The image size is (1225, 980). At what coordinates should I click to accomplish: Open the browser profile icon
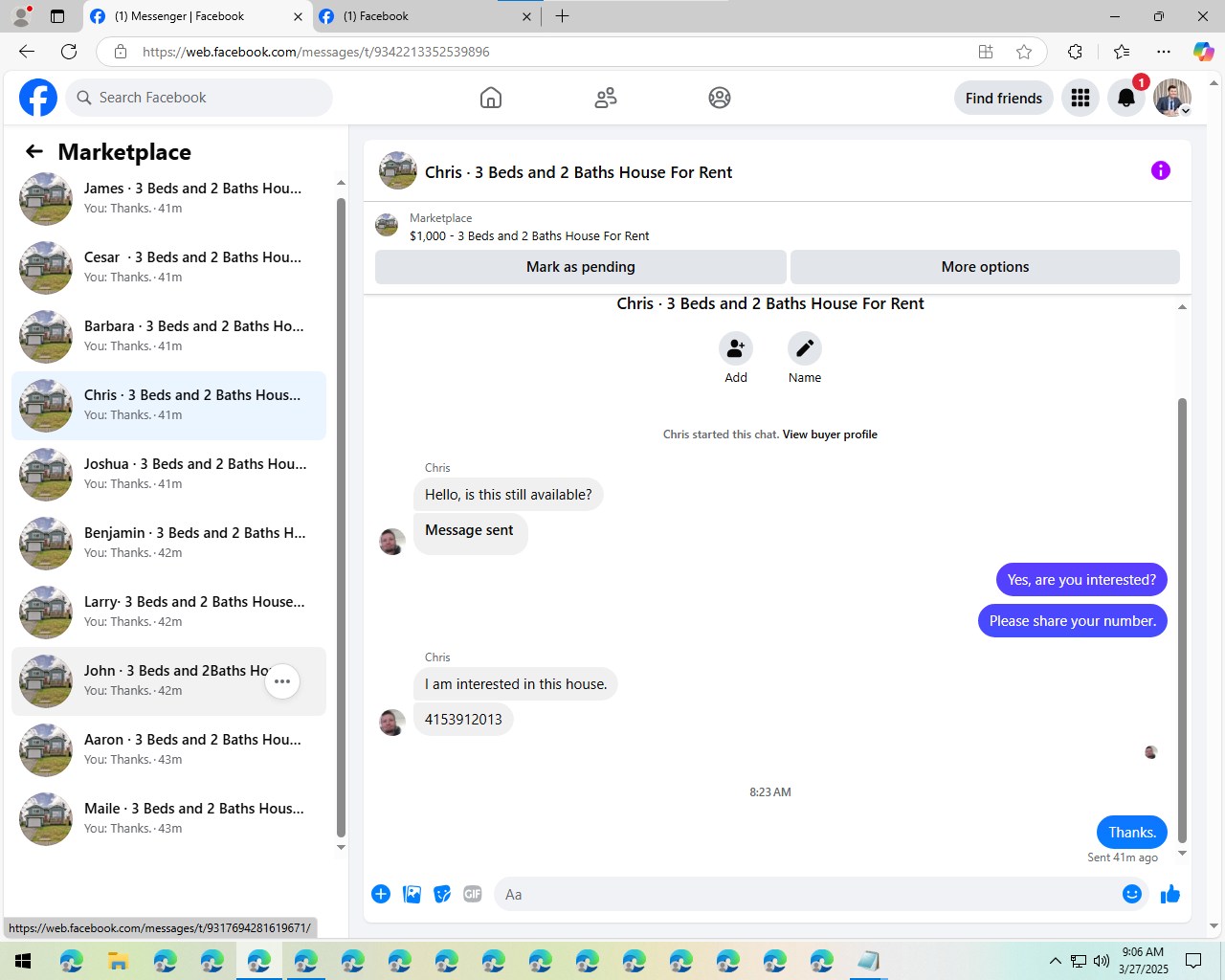21,16
